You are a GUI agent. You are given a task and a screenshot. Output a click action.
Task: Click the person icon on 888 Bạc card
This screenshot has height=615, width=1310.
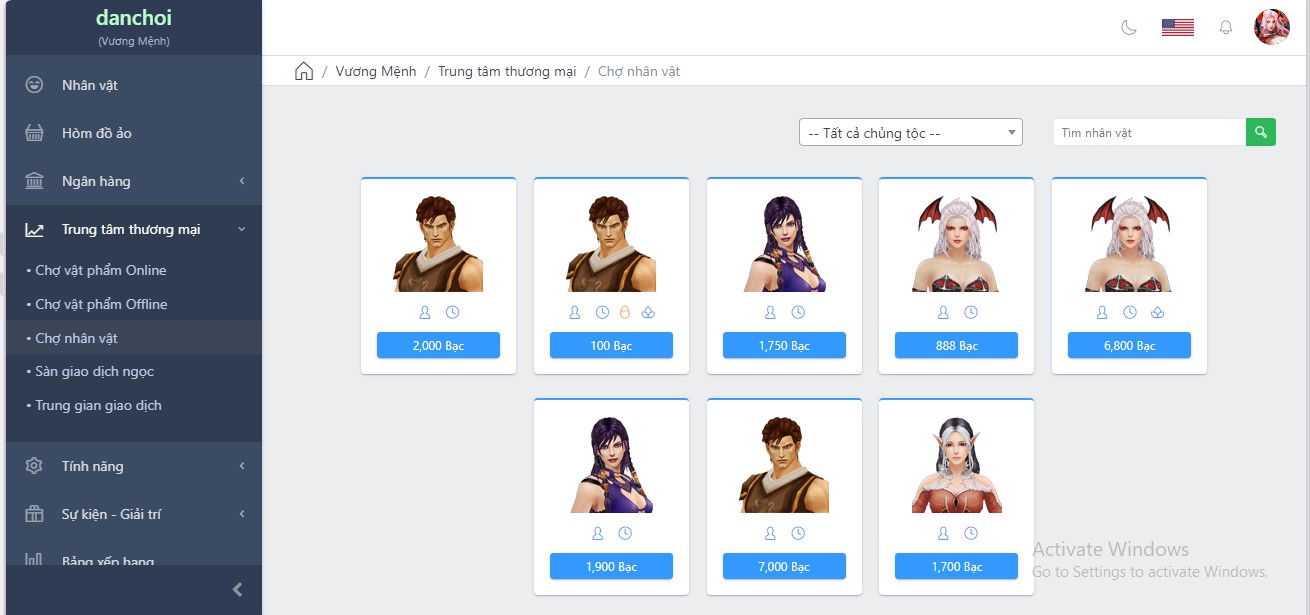(943, 313)
